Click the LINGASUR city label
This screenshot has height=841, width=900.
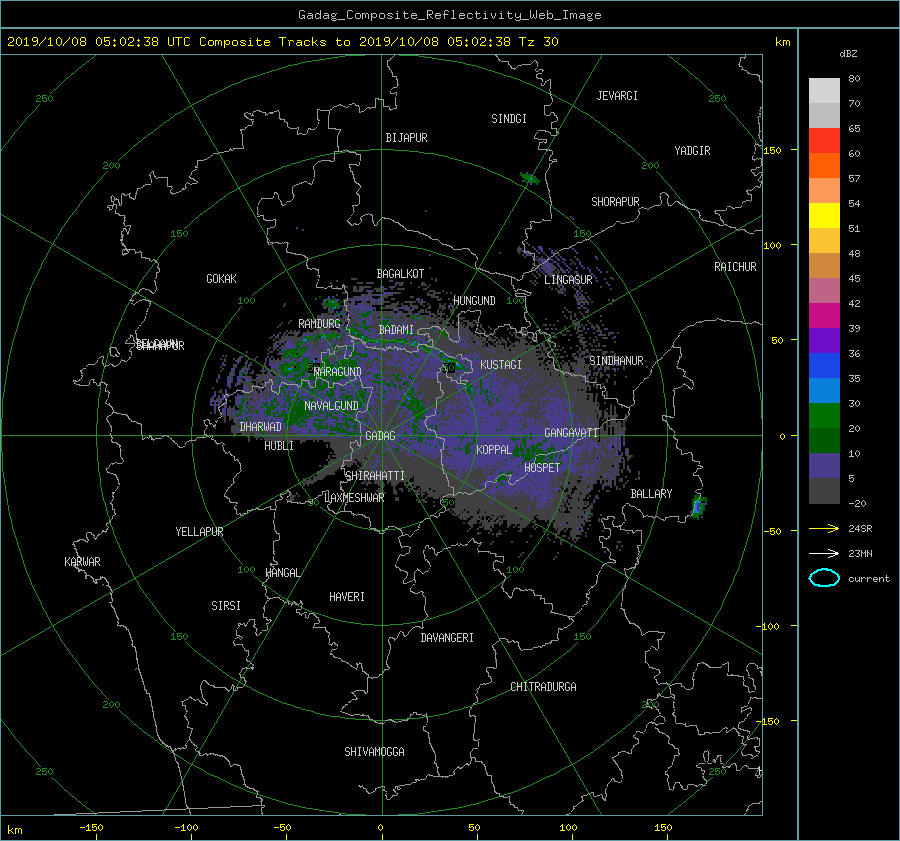568,280
